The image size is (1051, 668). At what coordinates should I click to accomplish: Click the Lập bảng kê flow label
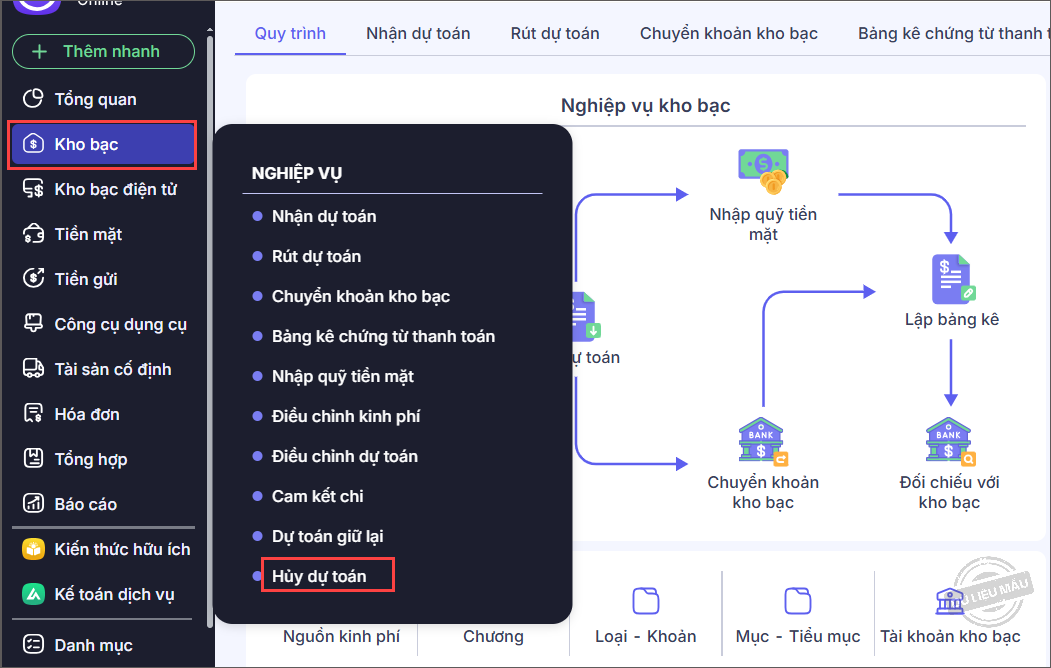pos(952,320)
